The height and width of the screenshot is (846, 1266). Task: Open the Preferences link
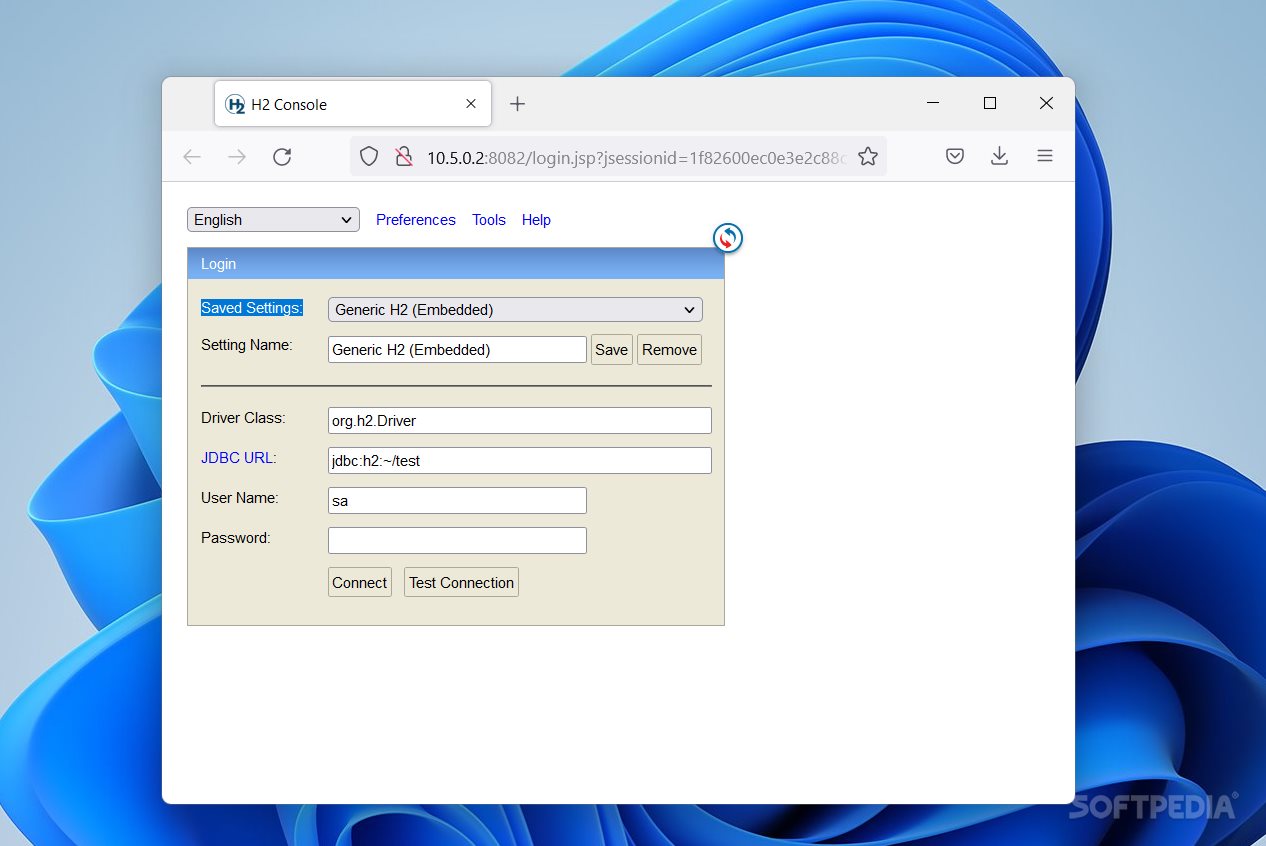coord(415,220)
